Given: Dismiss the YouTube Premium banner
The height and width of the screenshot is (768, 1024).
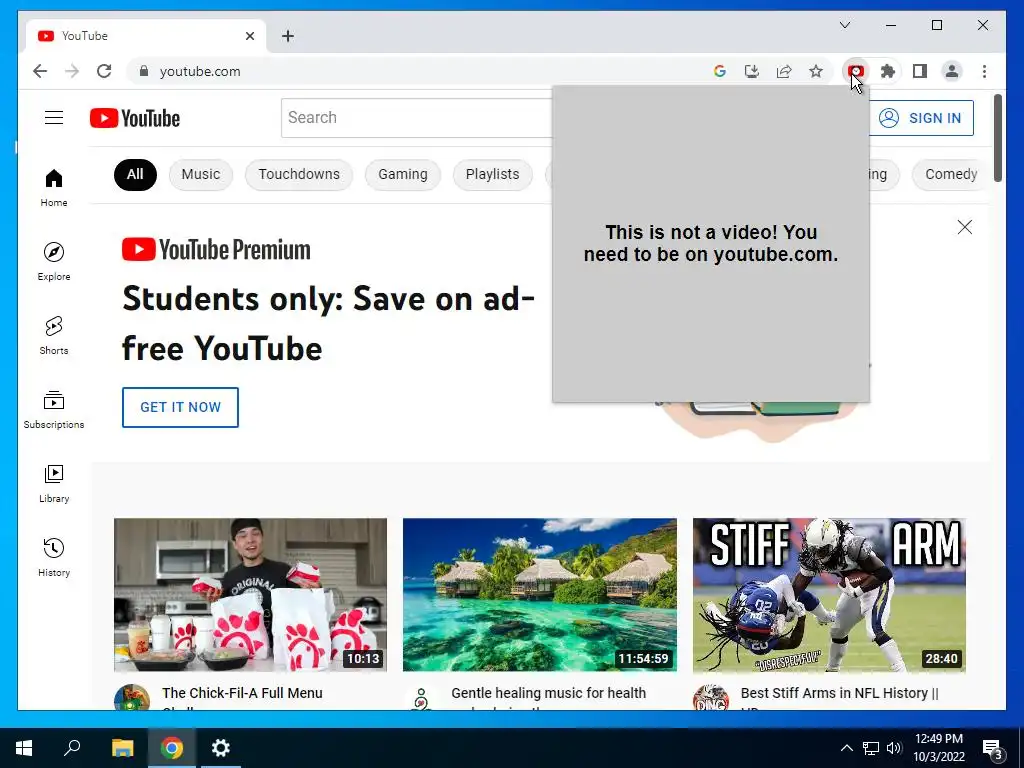Looking at the screenshot, I should (x=965, y=227).
